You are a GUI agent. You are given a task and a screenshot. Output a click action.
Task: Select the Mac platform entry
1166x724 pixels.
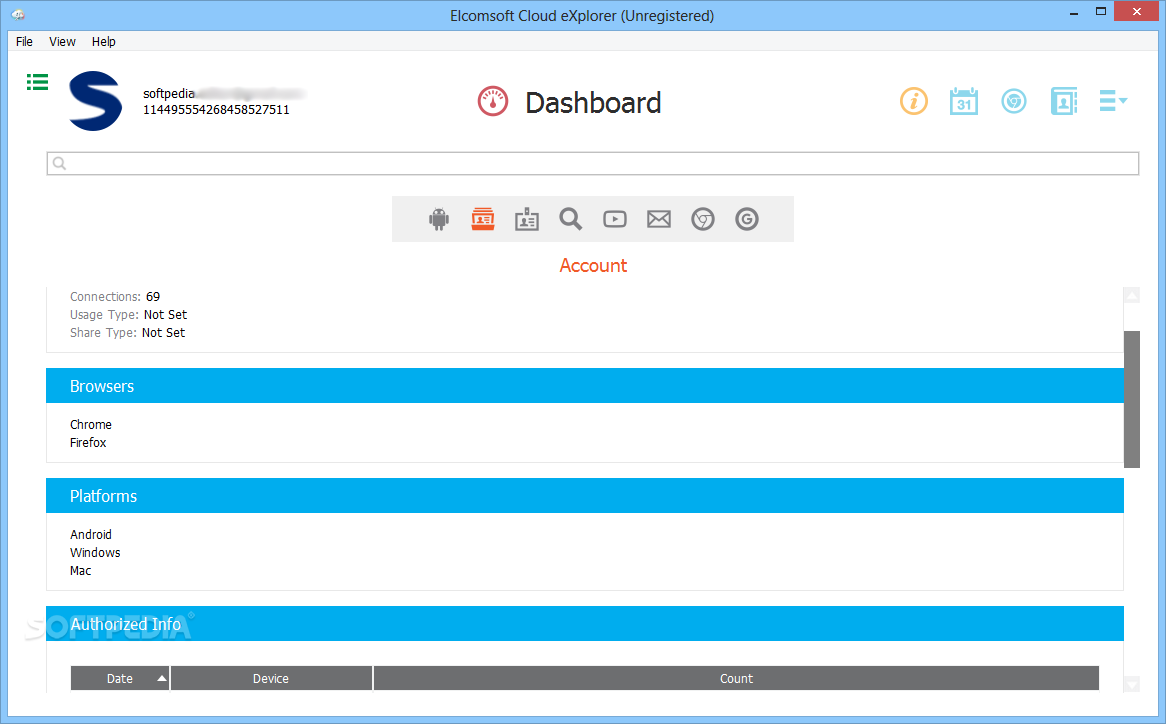point(80,570)
